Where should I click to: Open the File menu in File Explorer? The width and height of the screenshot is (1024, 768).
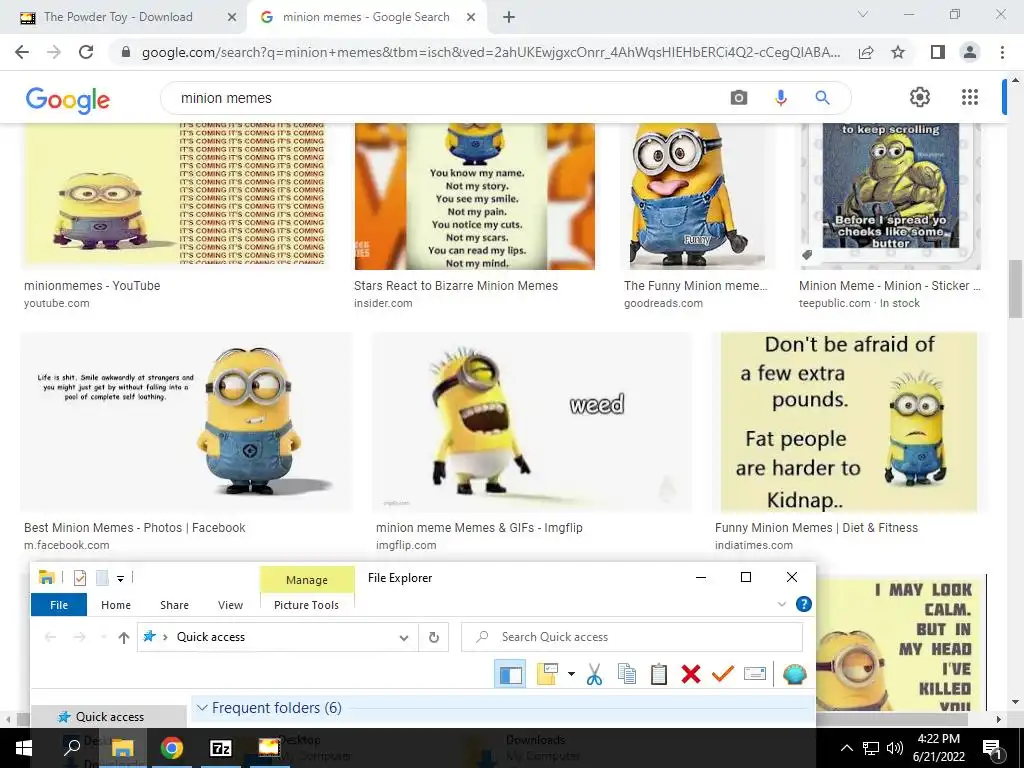59,605
